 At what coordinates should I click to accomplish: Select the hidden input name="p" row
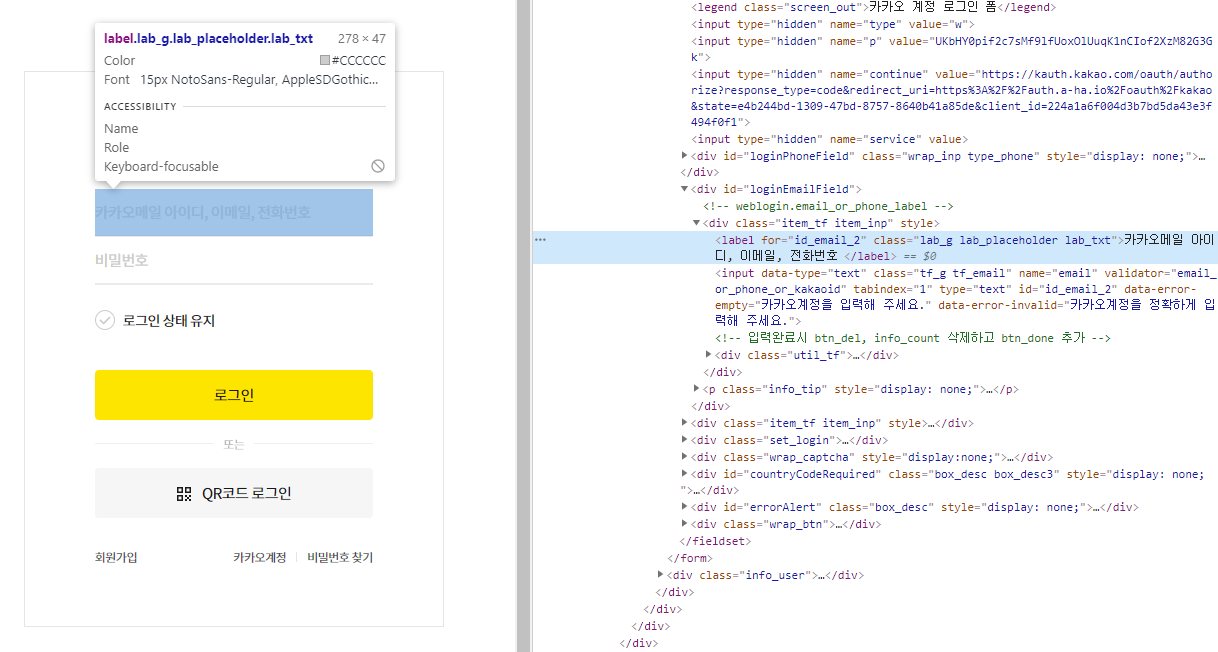coord(951,49)
